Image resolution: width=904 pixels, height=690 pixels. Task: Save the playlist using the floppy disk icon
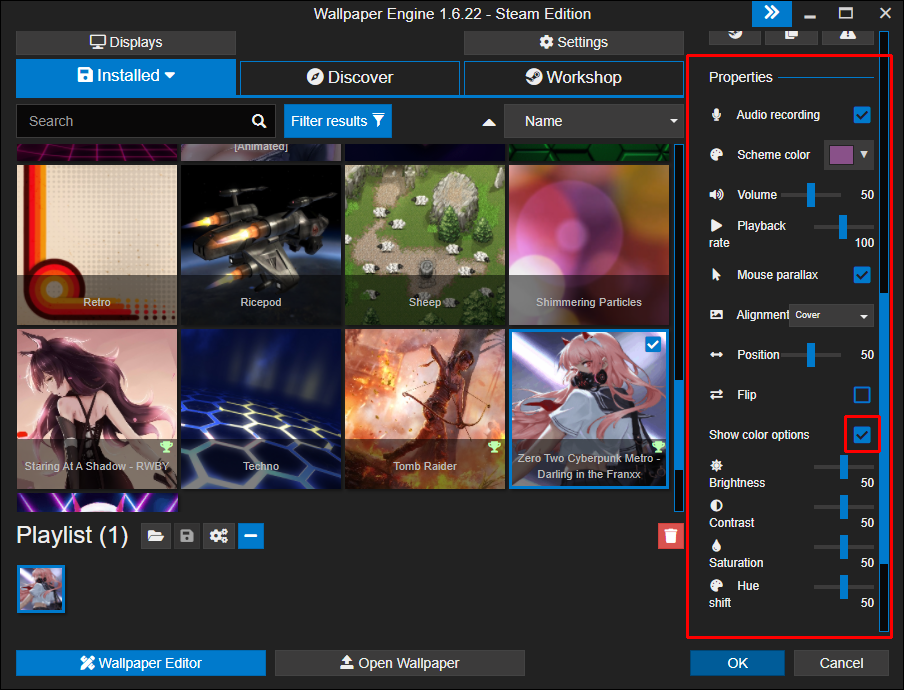[187, 536]
